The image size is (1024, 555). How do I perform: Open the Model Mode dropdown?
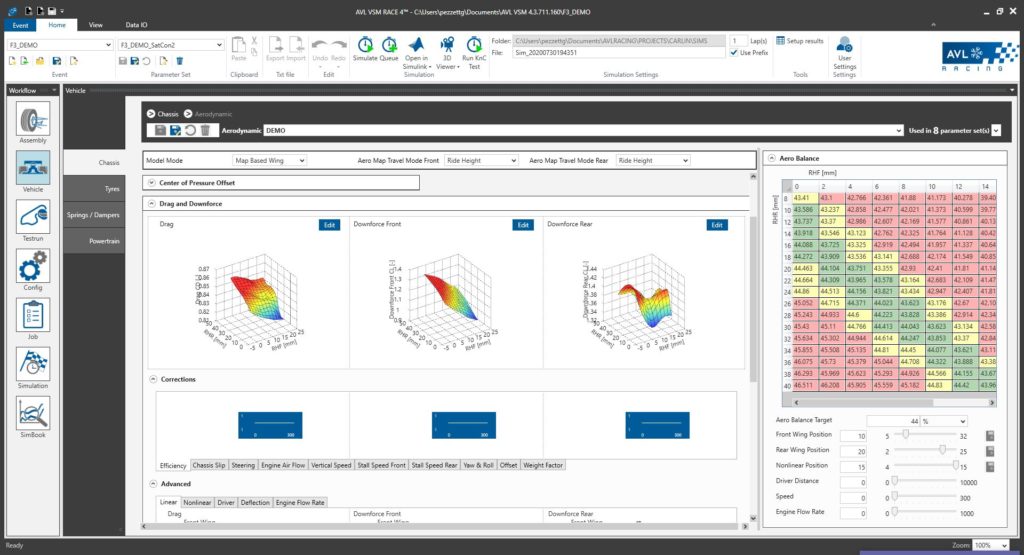tap(270, 160)
